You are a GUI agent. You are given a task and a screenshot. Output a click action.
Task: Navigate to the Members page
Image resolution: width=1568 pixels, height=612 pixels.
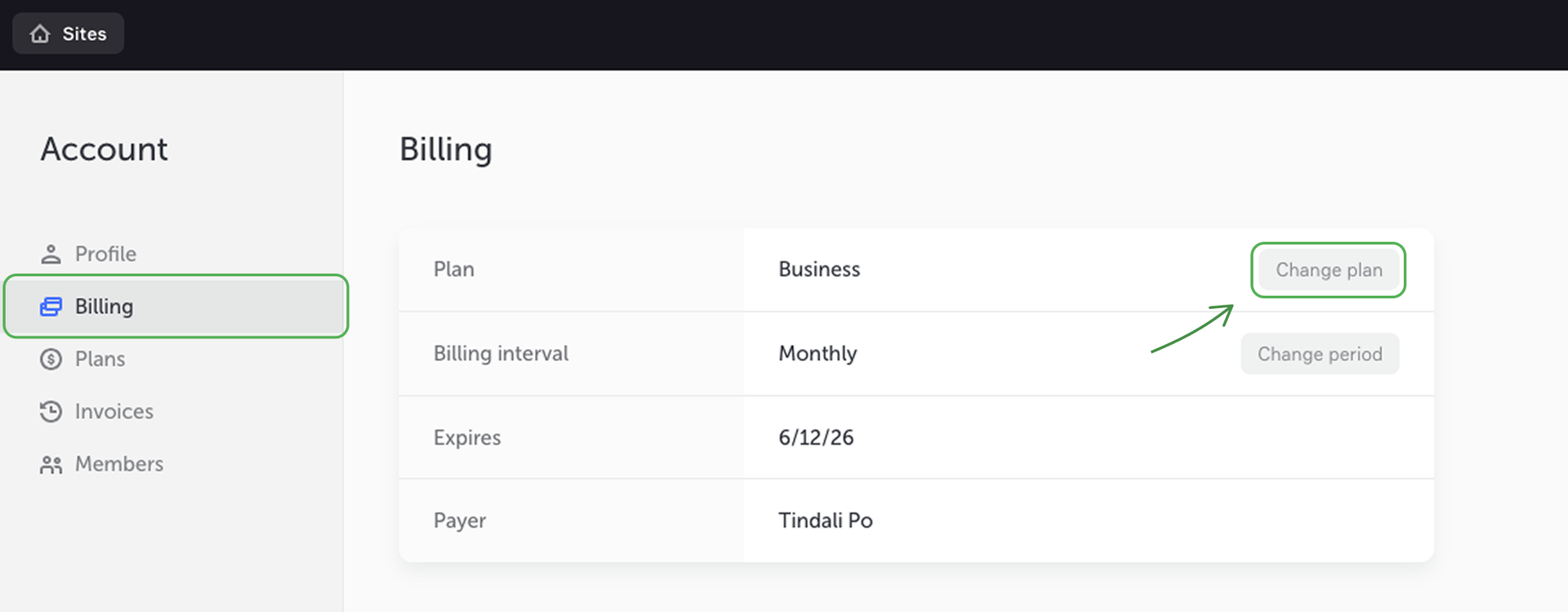(118, 464)
